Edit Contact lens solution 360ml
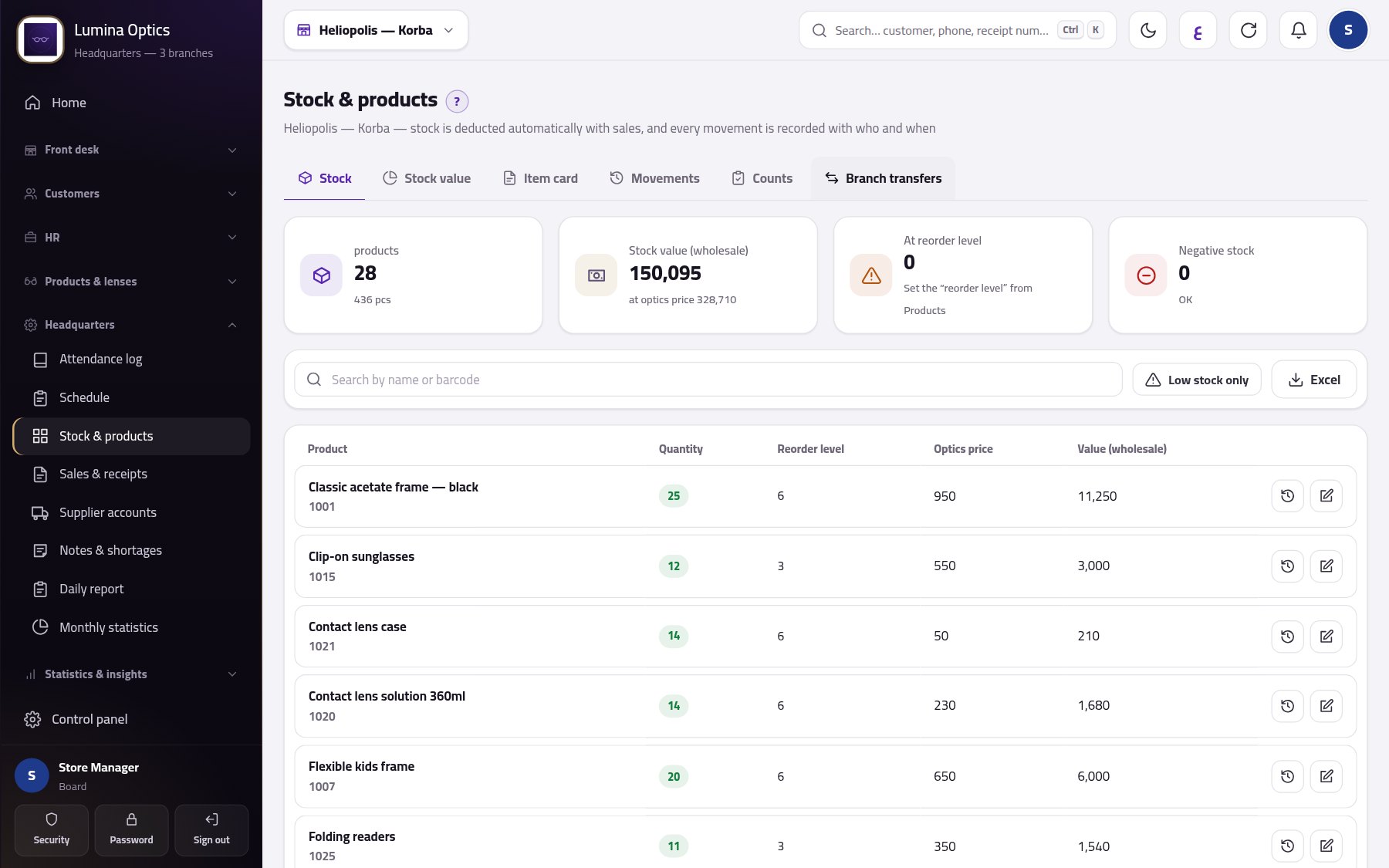 coord(1326,706)
